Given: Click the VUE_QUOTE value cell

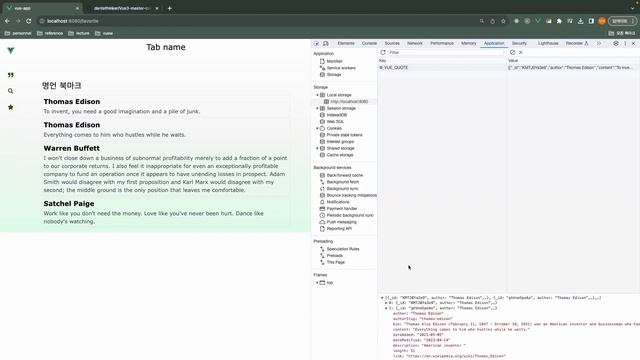Looking at the screenshot, I should click(x=573, y=68).
